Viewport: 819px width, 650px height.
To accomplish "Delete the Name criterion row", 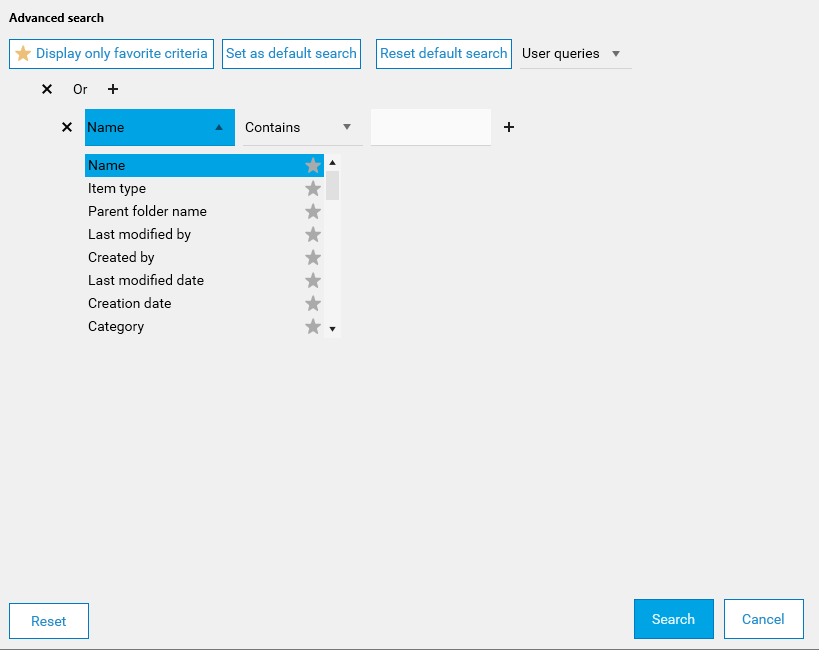I will [67, 127].
